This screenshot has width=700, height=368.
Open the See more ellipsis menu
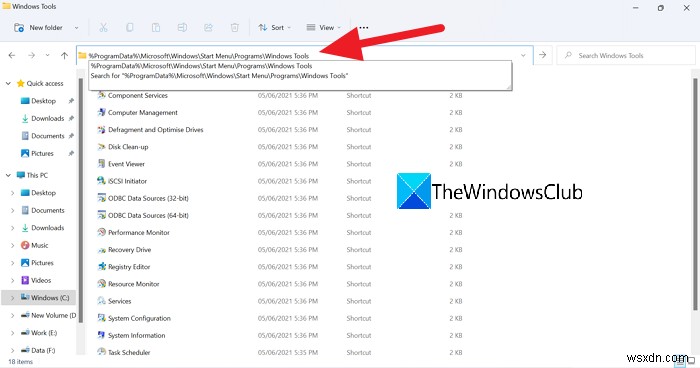[364, 28]
